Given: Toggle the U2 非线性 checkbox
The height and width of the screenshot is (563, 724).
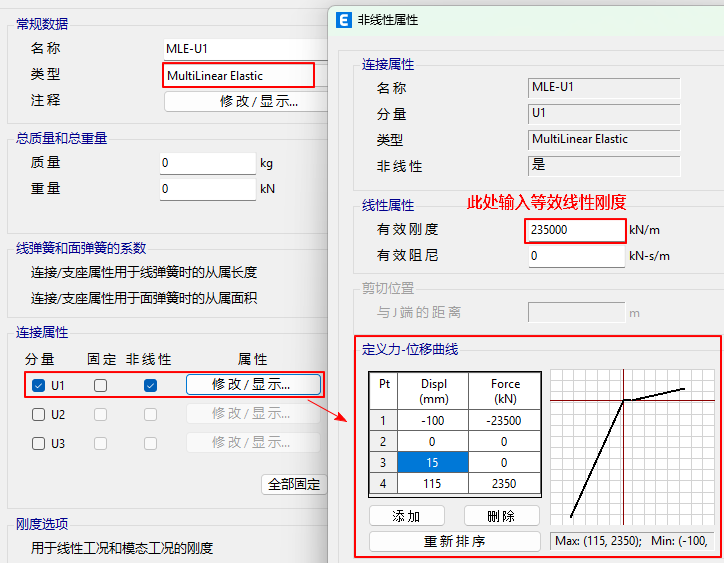Looking at the screenshot, I should [x=150, y=414].
